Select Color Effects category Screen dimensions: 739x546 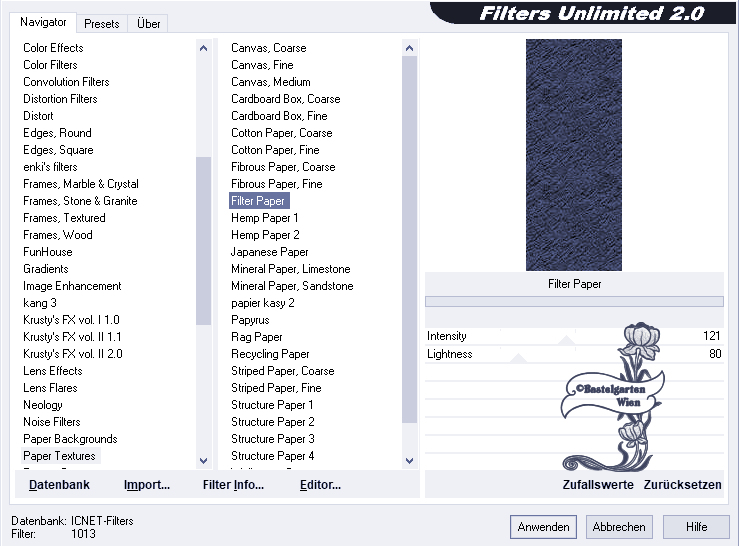(53, 48)
